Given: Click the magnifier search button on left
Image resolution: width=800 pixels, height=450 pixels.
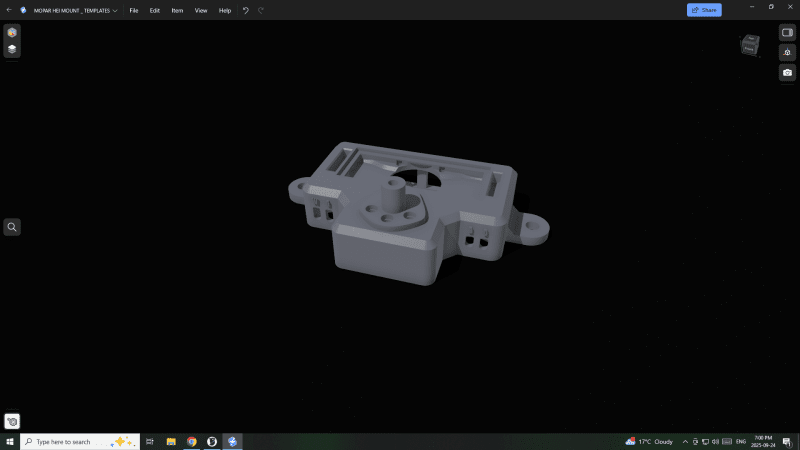Looking at the screenshot, I should pos(12,227).
